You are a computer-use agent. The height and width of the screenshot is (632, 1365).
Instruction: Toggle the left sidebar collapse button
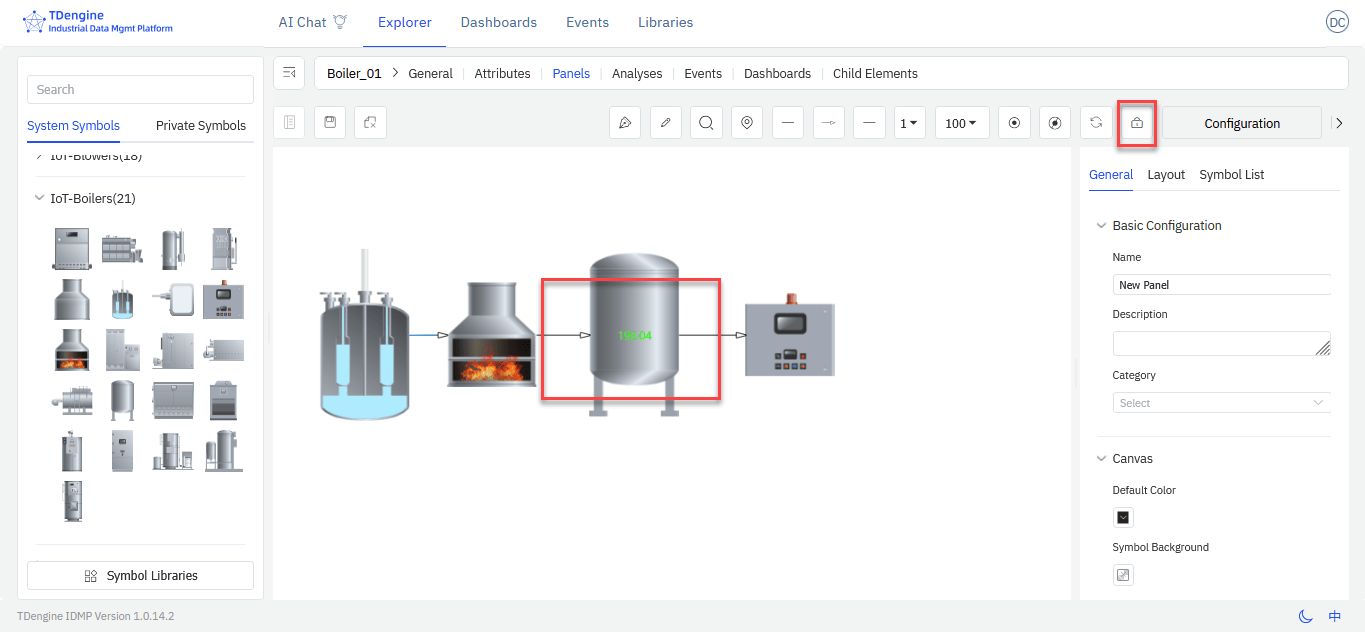click(290, 73)
